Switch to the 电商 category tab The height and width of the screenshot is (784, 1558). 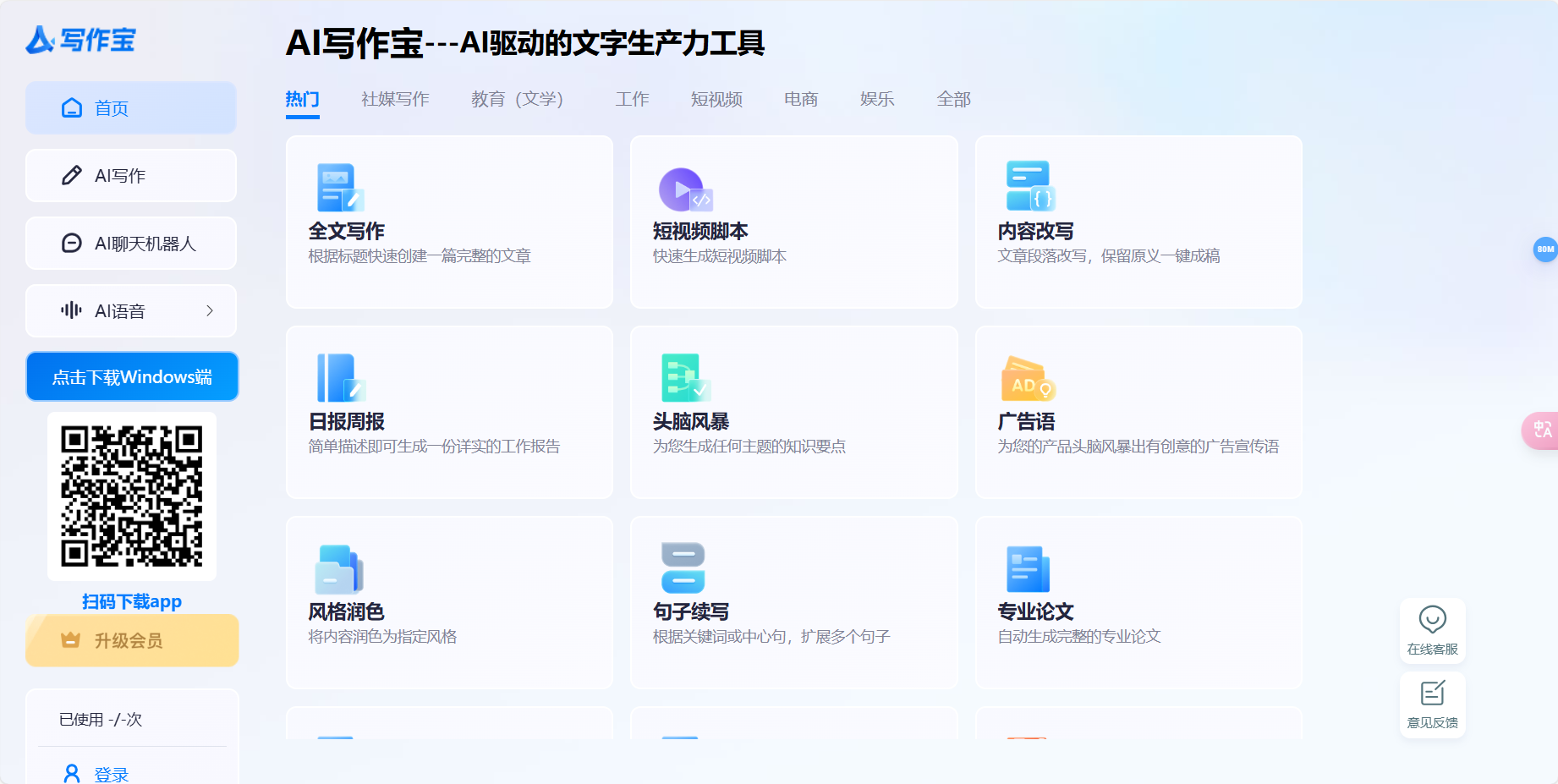(799, 99)
